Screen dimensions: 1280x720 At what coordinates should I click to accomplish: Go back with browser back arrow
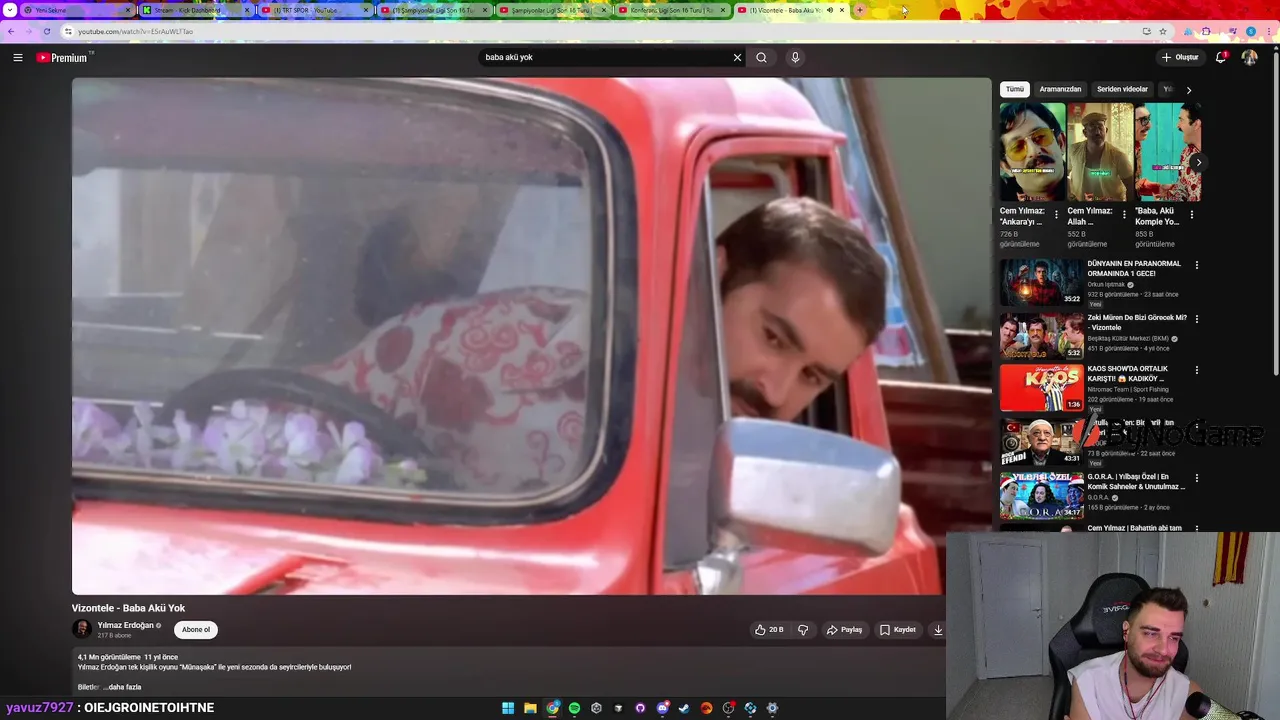click(11, 31)
